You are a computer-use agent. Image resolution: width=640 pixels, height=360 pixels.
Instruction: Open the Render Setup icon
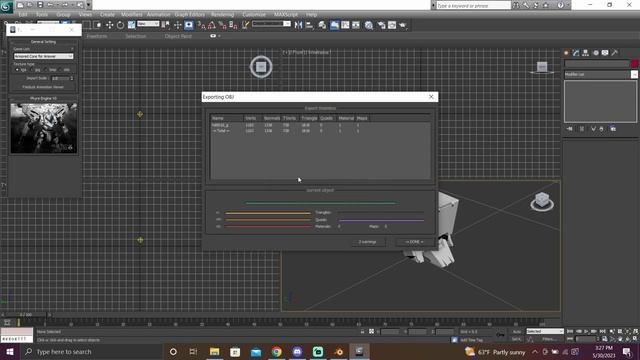381,25
